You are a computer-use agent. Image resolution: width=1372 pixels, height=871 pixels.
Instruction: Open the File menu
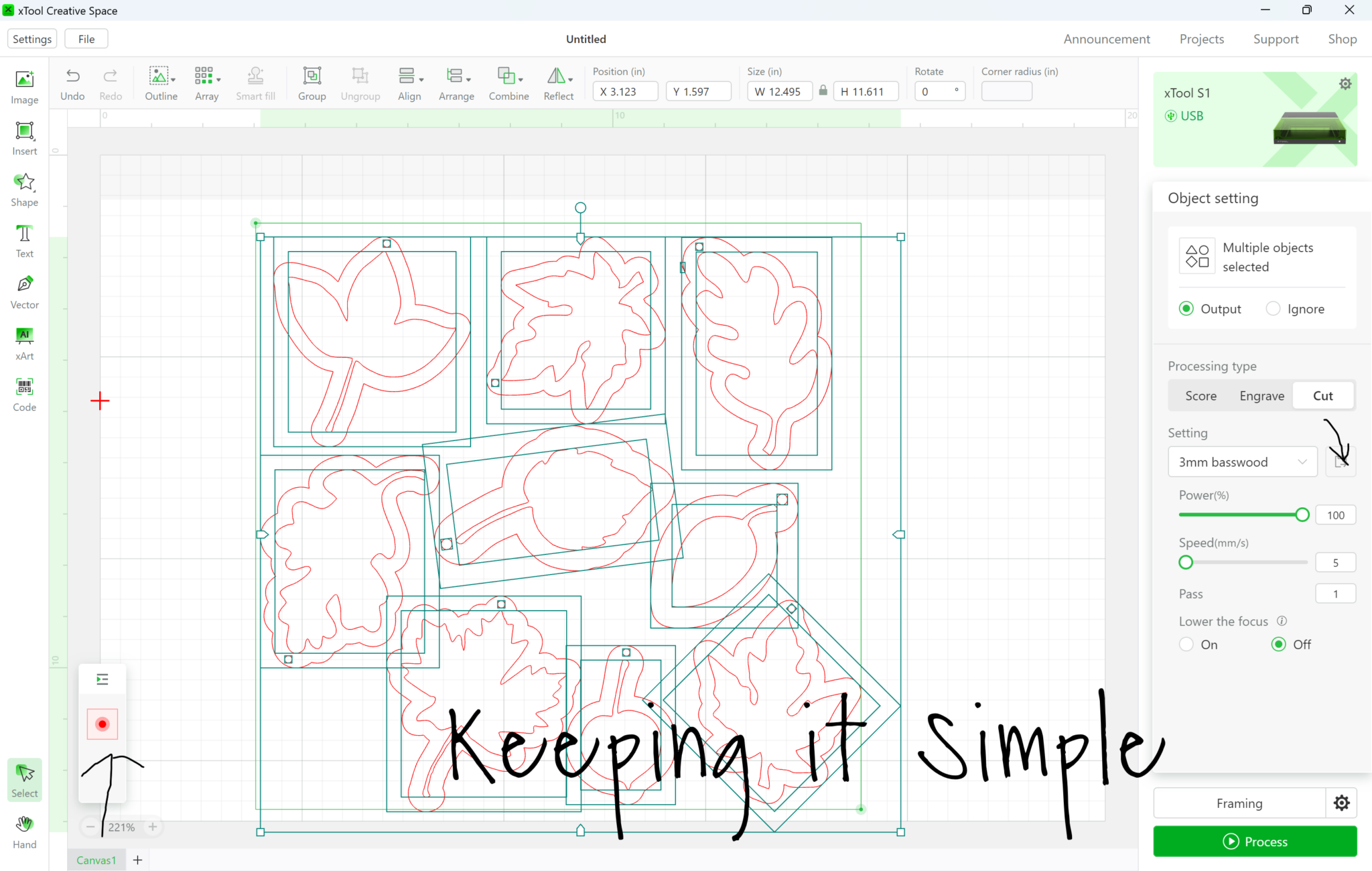point(86,39)
